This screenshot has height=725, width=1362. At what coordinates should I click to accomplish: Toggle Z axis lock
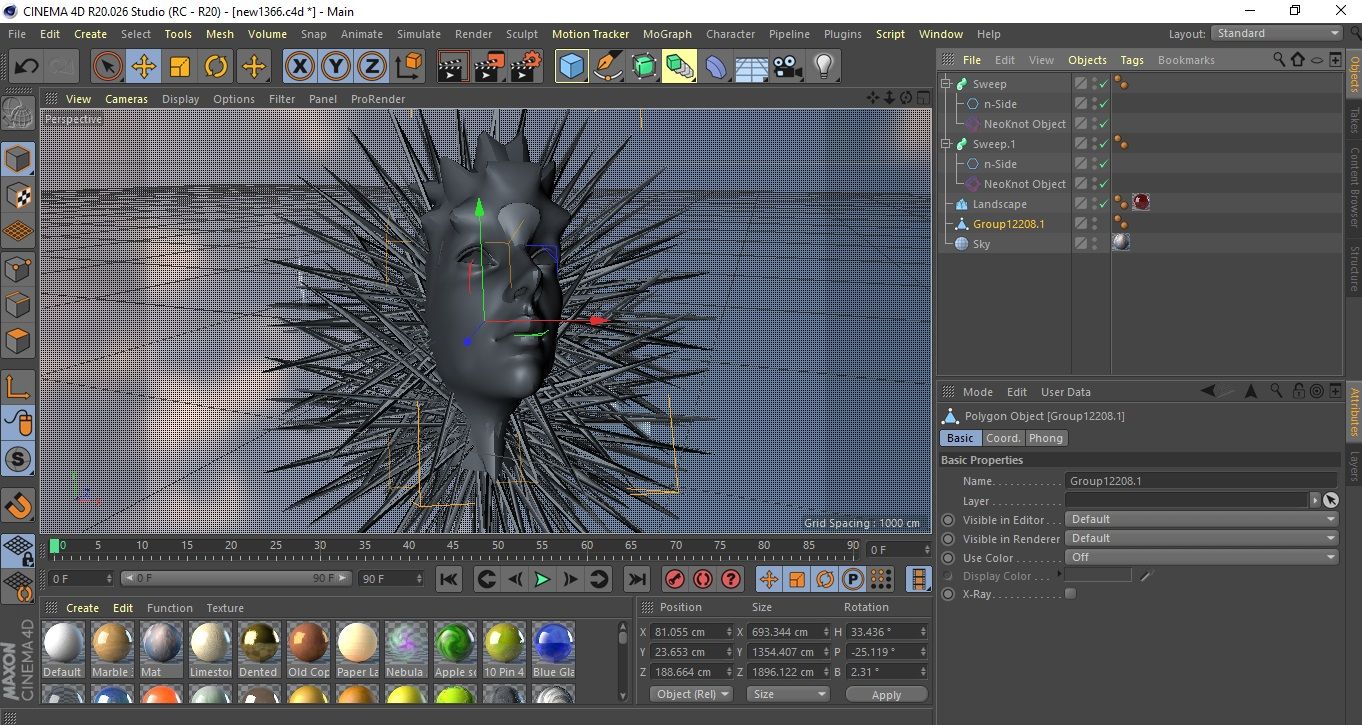coord(372,67)
